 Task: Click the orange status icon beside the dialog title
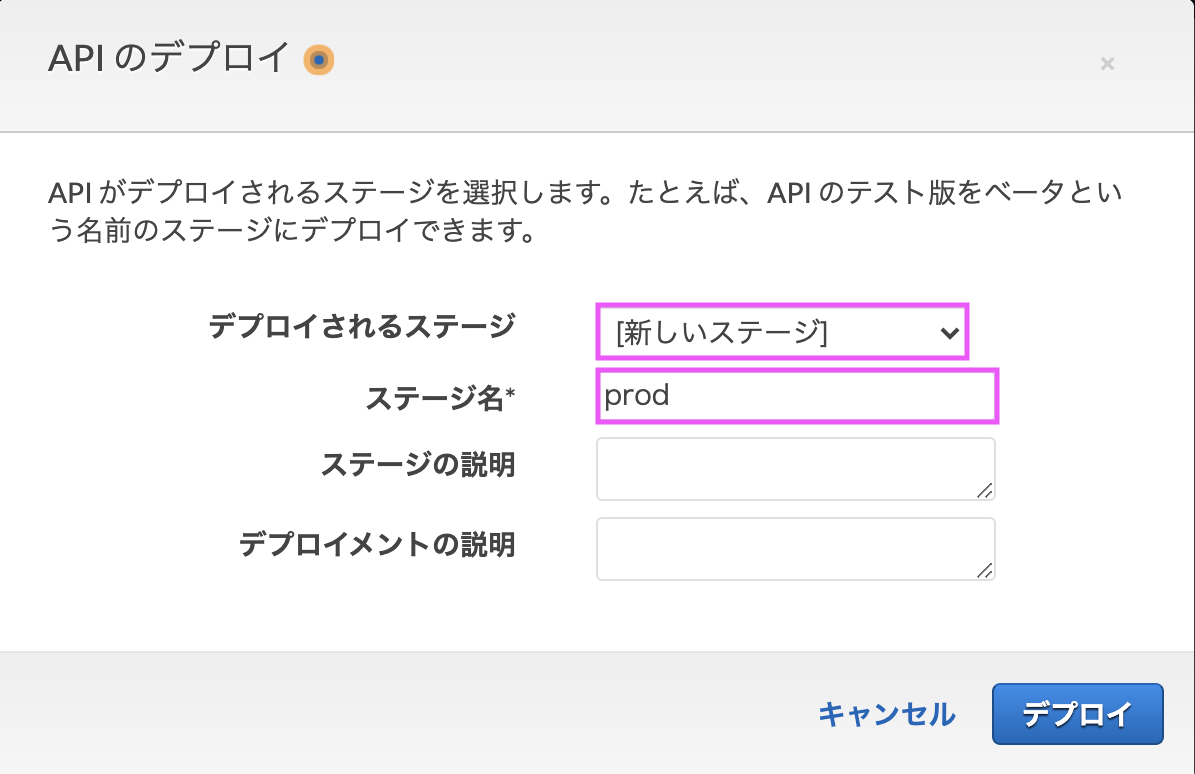tap(318, 59)
